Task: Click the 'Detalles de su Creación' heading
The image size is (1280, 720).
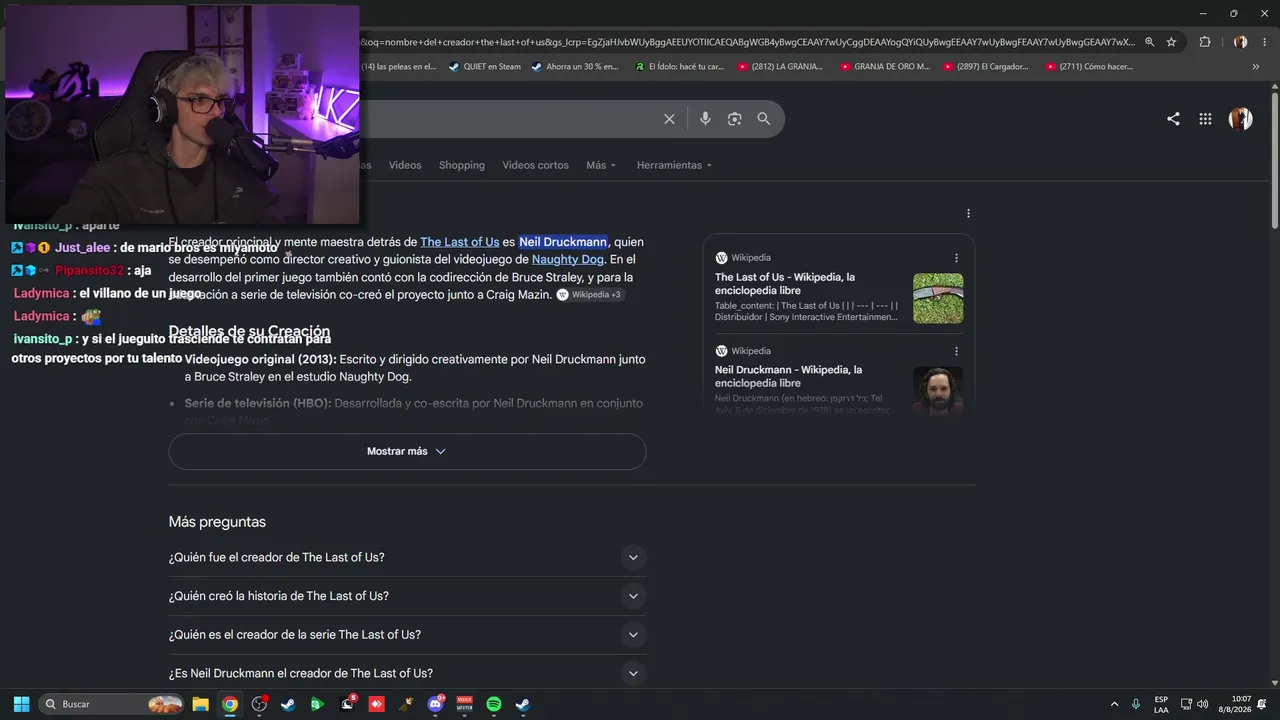Action: (x=249, y=331)
